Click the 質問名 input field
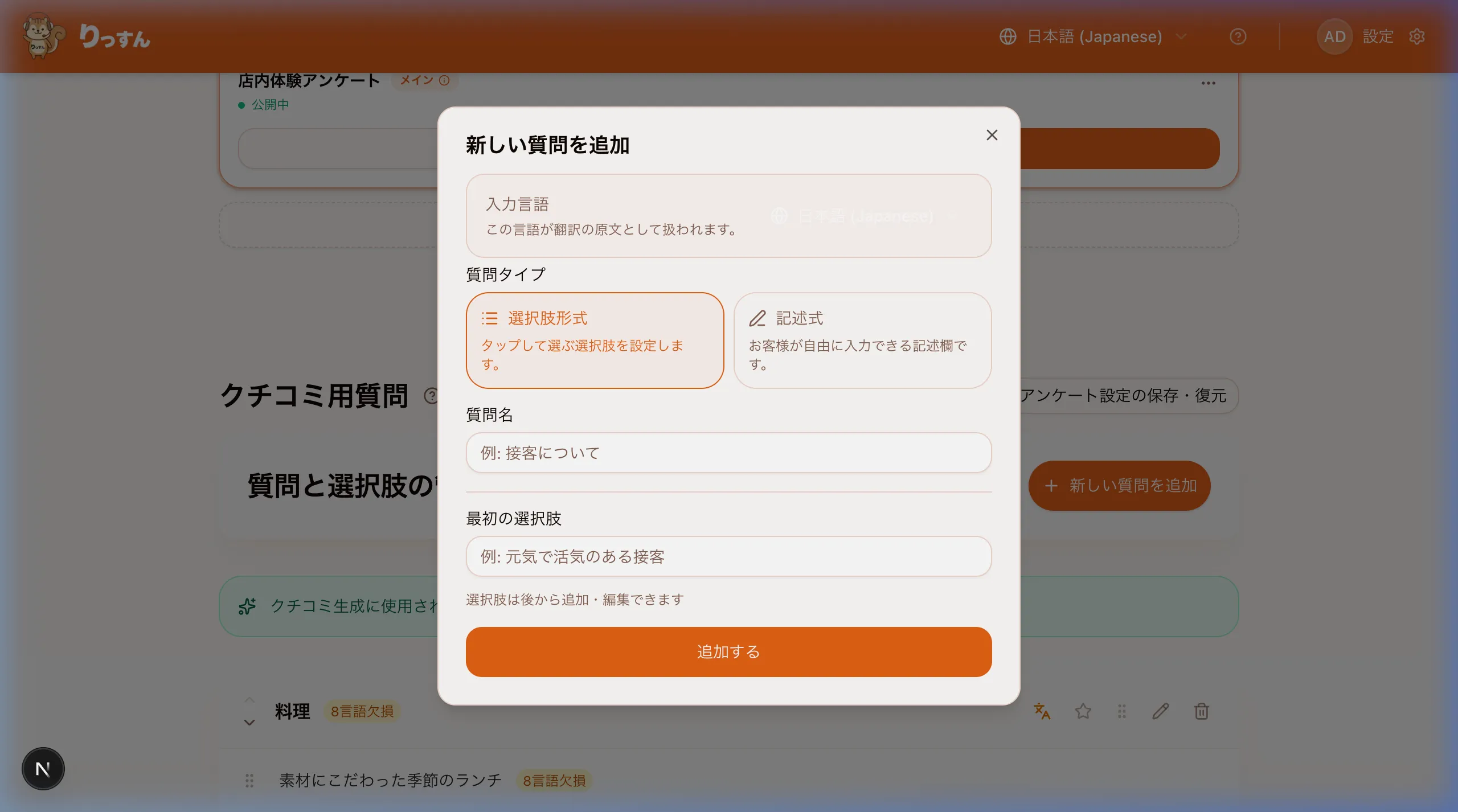 tap(728, 453)
